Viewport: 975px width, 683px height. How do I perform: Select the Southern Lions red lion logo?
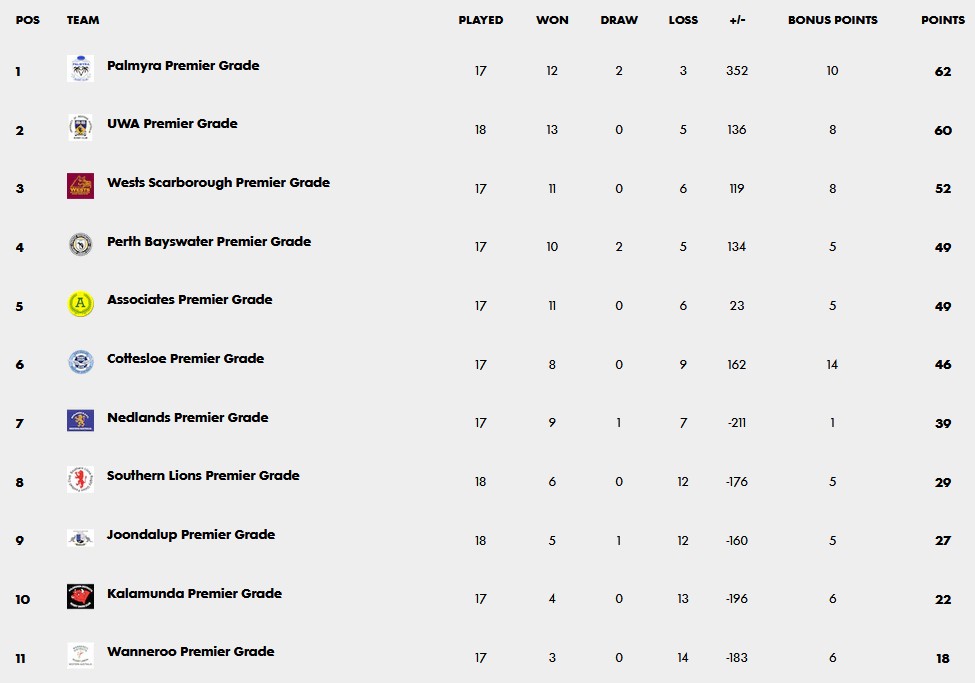tap(80, 480)
